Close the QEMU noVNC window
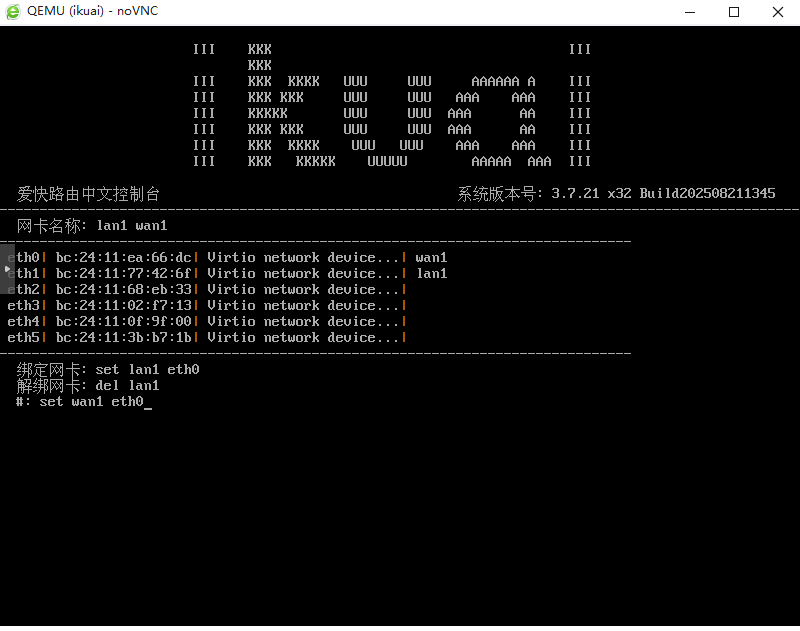 (x=778, y=12)
